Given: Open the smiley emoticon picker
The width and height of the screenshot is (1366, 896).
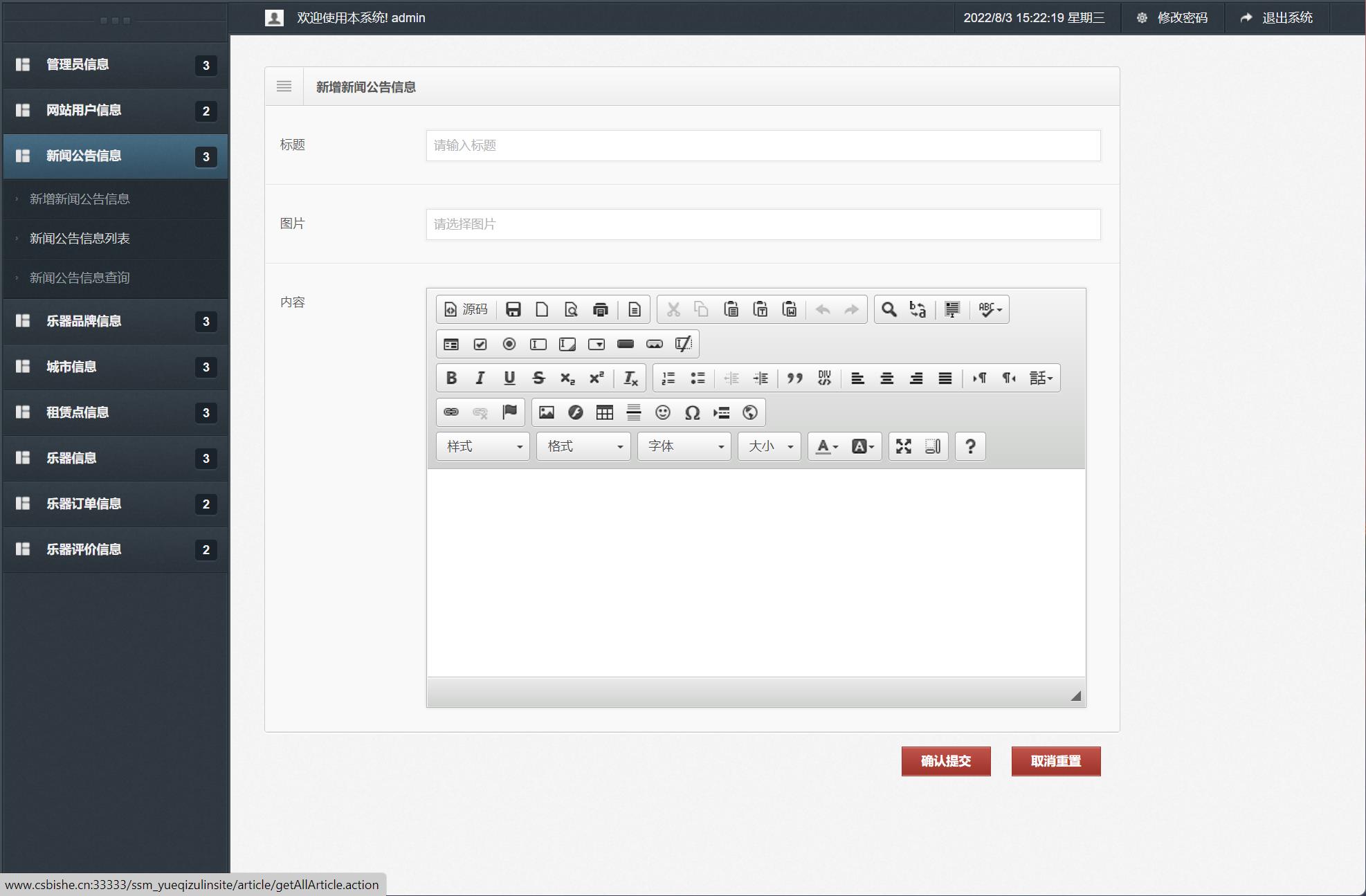Looking at the screenshot, I should click(662, 412).
